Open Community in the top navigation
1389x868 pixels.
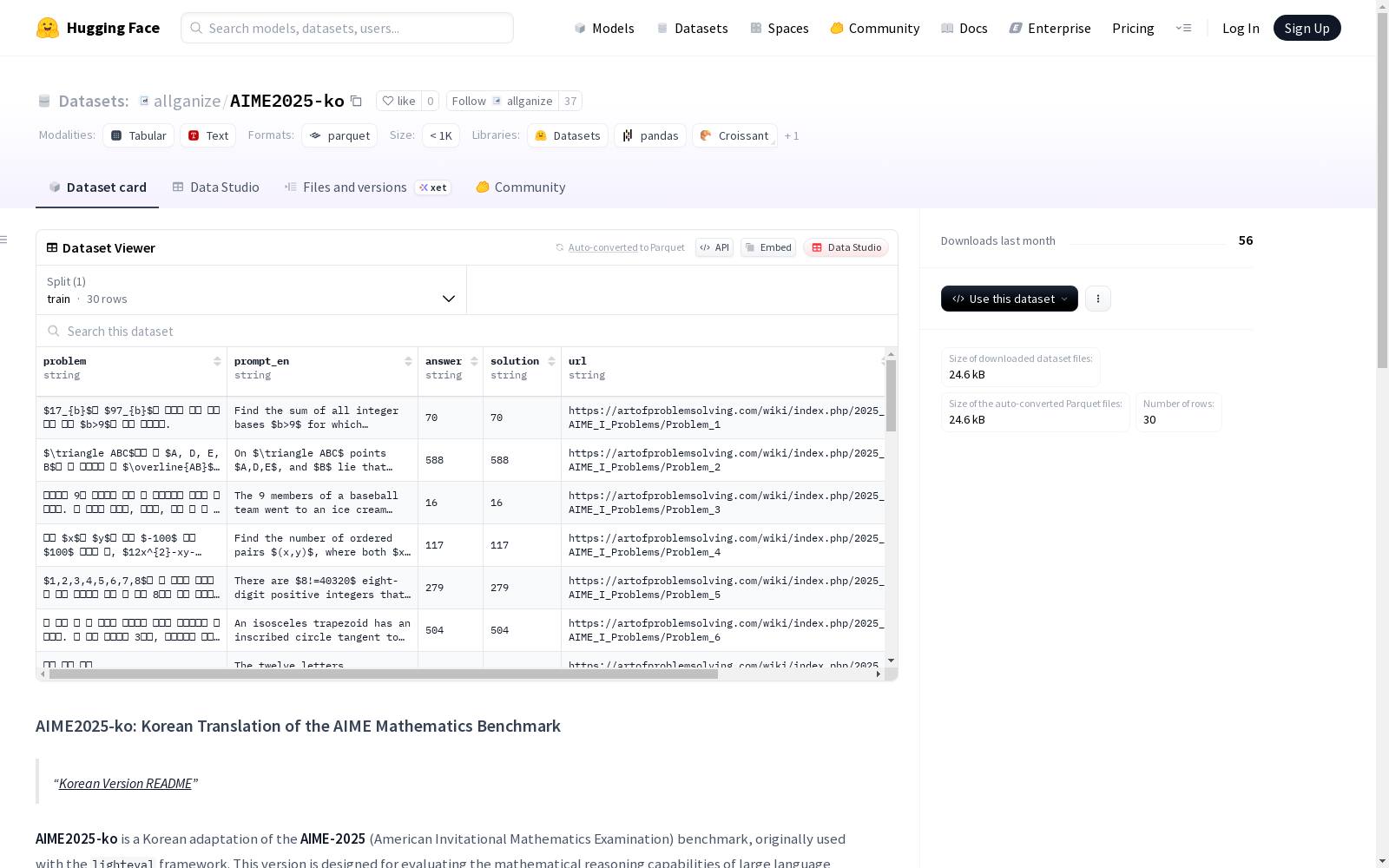pyautogui.click(x=875, y=28)
